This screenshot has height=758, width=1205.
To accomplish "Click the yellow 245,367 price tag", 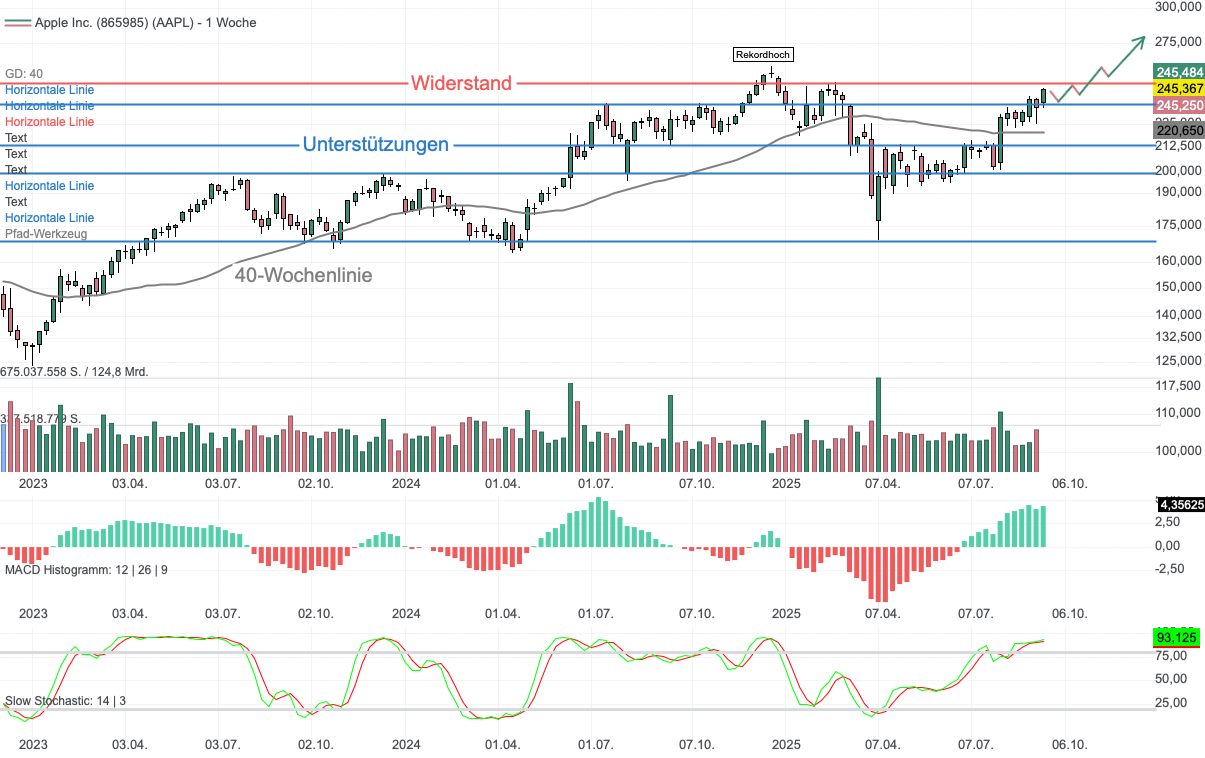I will 1179,89.
